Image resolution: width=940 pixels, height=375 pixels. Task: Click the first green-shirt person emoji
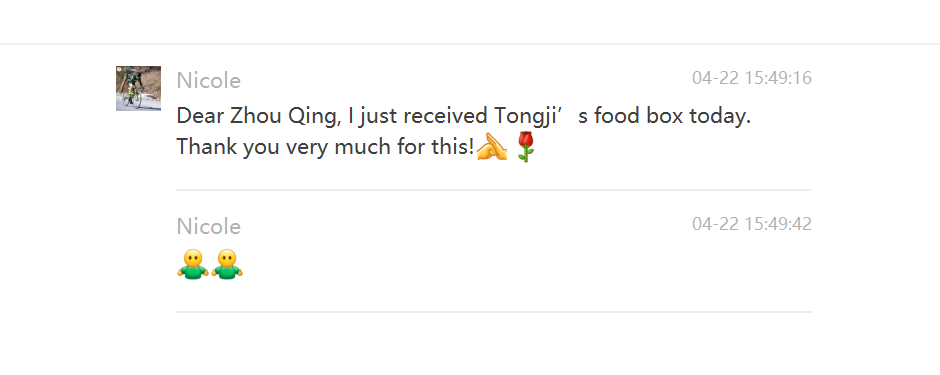click(192, 265)
